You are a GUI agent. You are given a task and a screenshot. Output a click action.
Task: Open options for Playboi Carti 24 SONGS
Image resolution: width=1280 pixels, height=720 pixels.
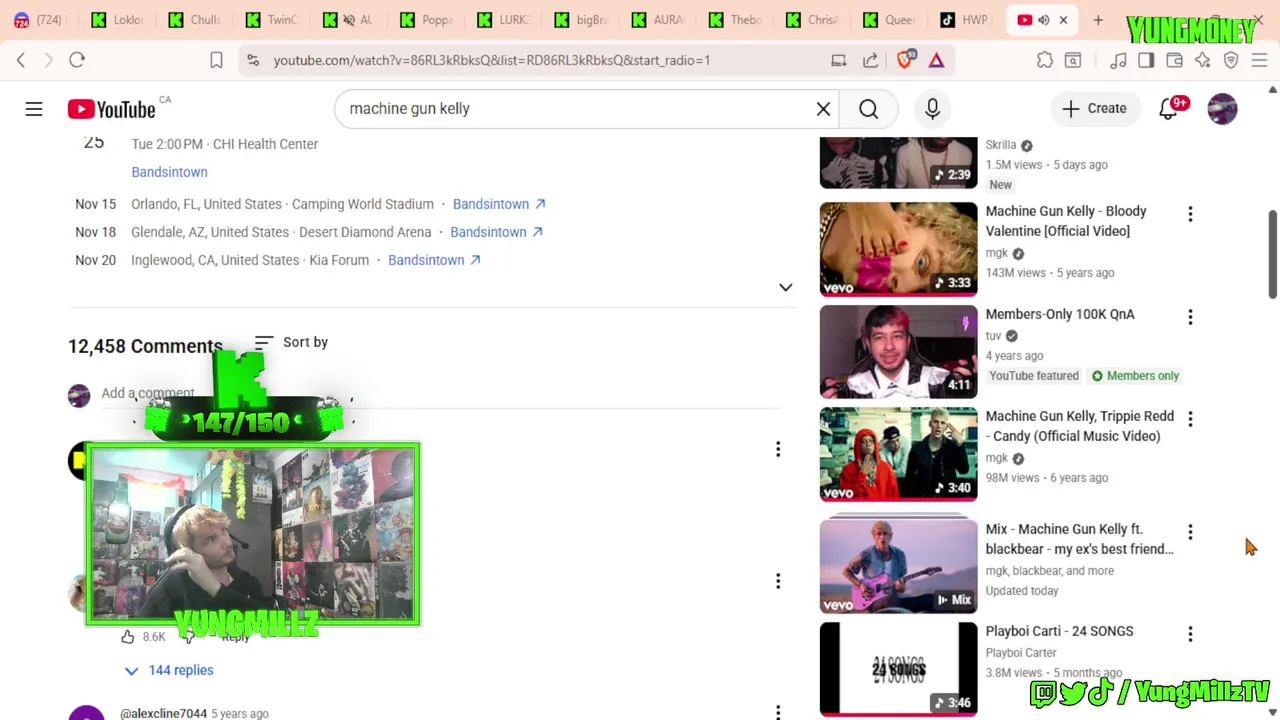pos(1190,634)
